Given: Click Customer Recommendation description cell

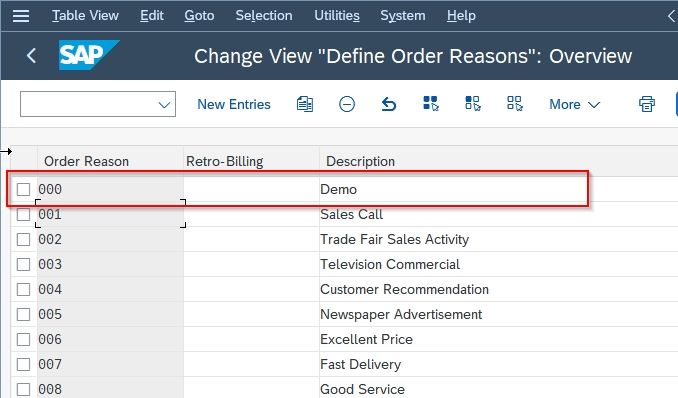Looking at the screenshot, I should click(499, 289).
